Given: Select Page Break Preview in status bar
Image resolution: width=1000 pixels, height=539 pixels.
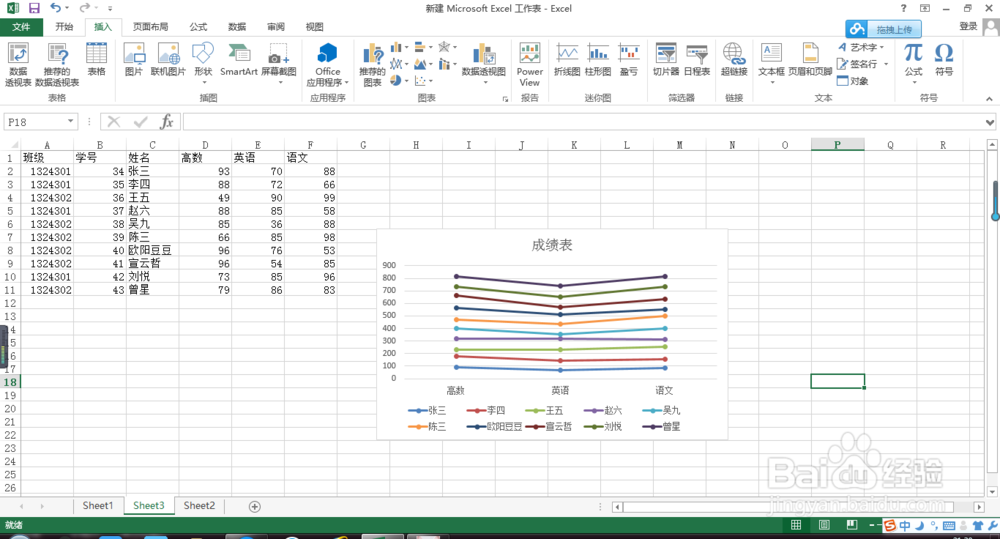Looking at the screenshot, I should 852,525.
